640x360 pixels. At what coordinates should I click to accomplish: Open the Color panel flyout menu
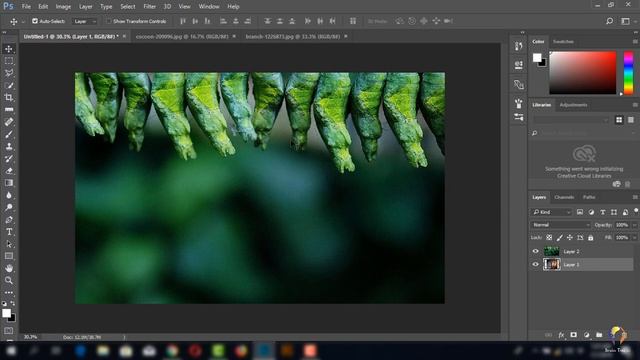coord(635,42)
